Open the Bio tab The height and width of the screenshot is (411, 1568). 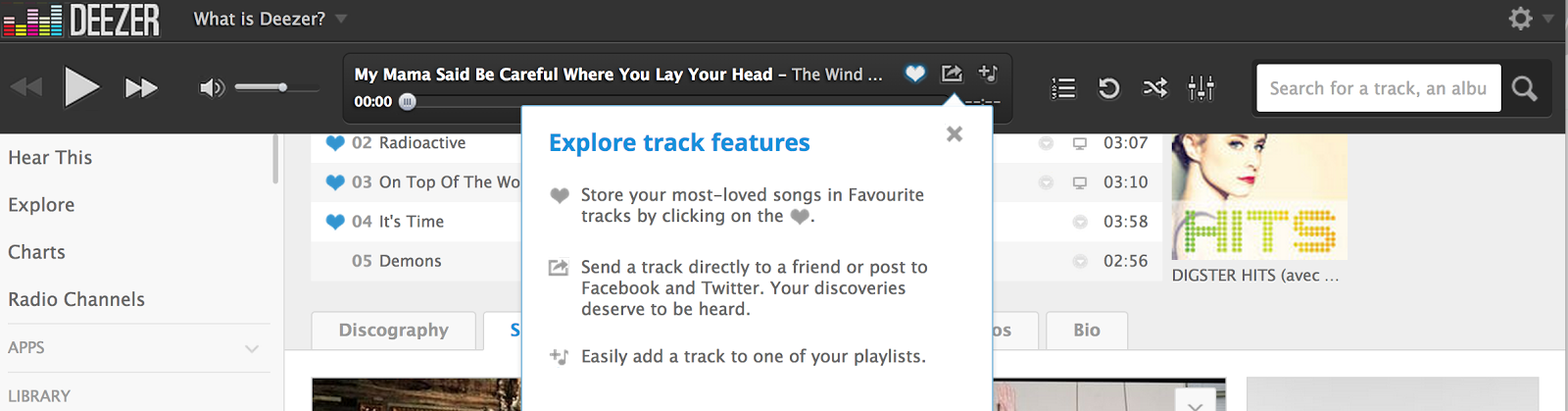1087,331
